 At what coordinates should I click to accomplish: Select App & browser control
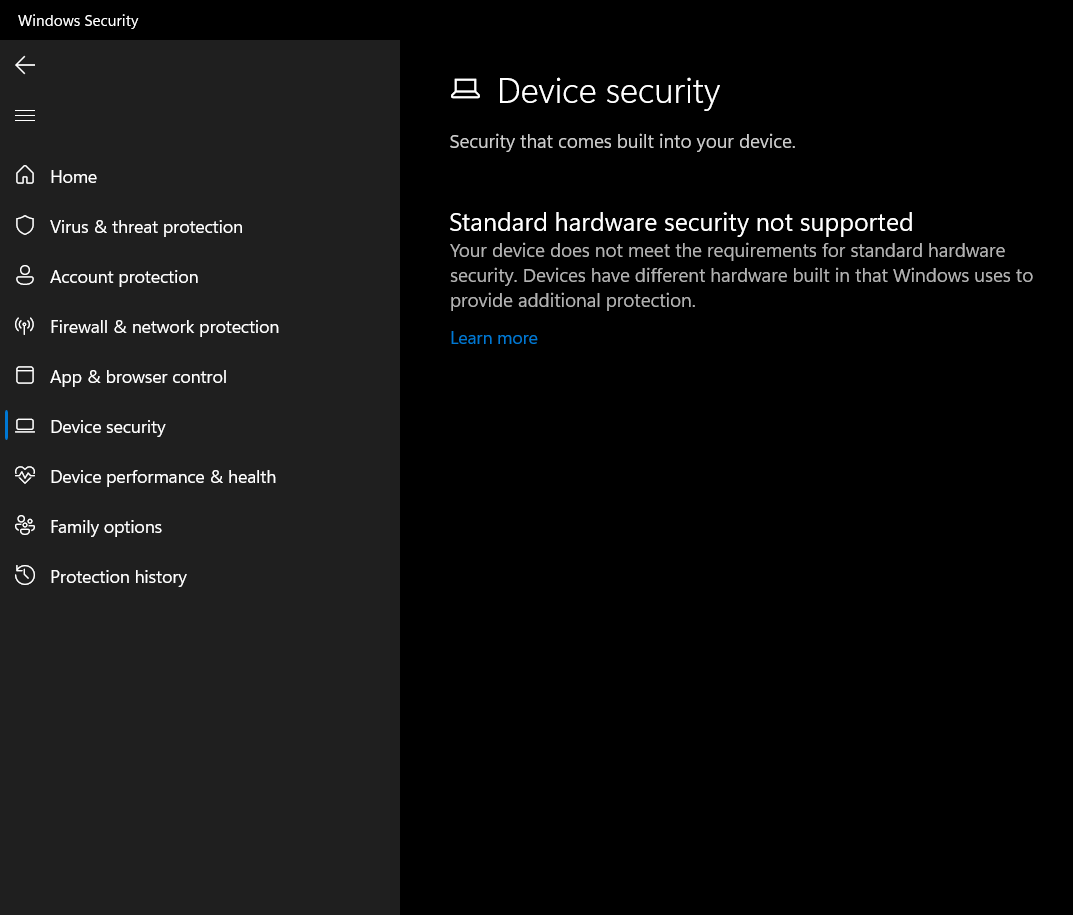point(138,376)
